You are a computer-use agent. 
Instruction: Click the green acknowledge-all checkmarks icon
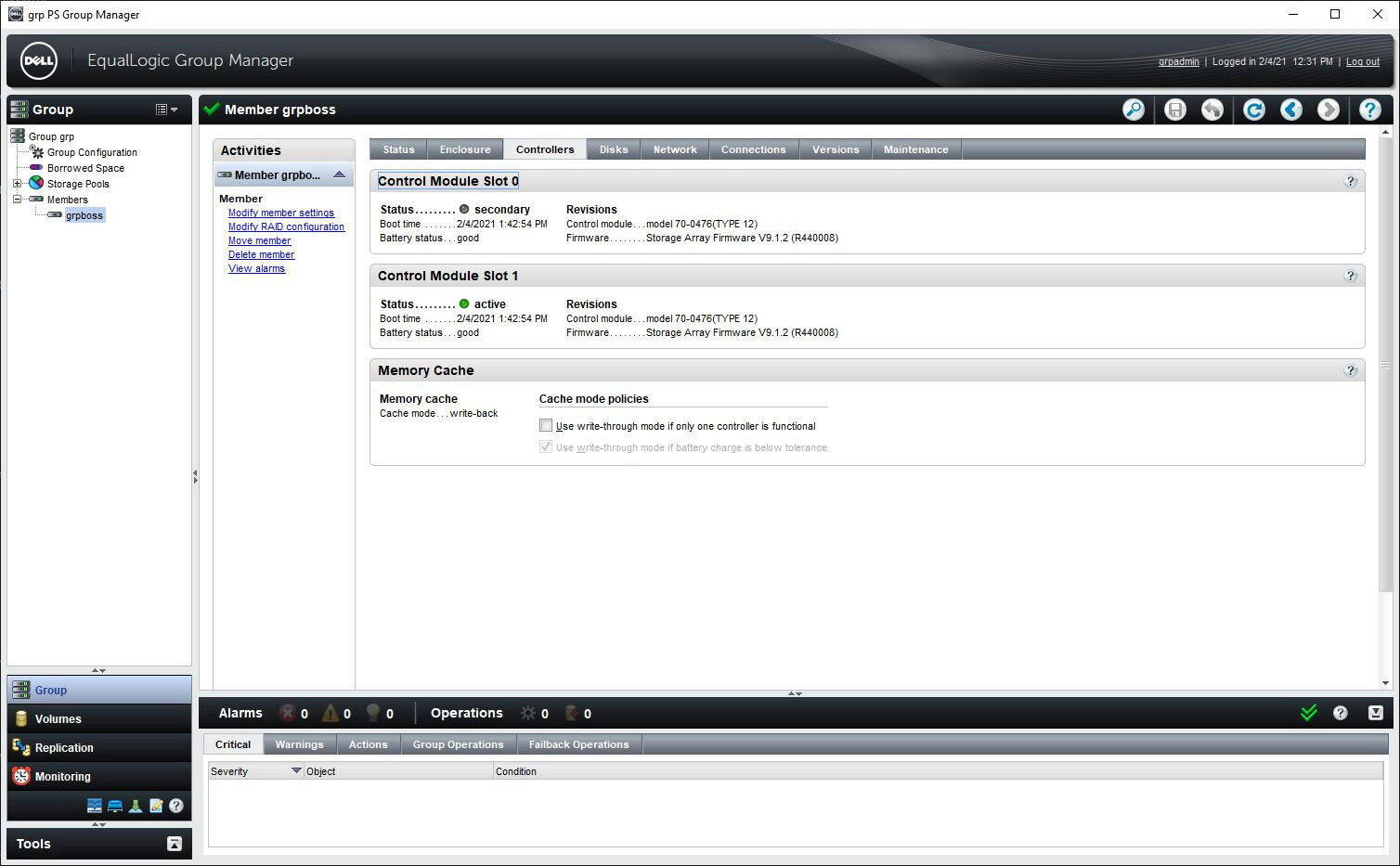click(x=1309, y=713)
